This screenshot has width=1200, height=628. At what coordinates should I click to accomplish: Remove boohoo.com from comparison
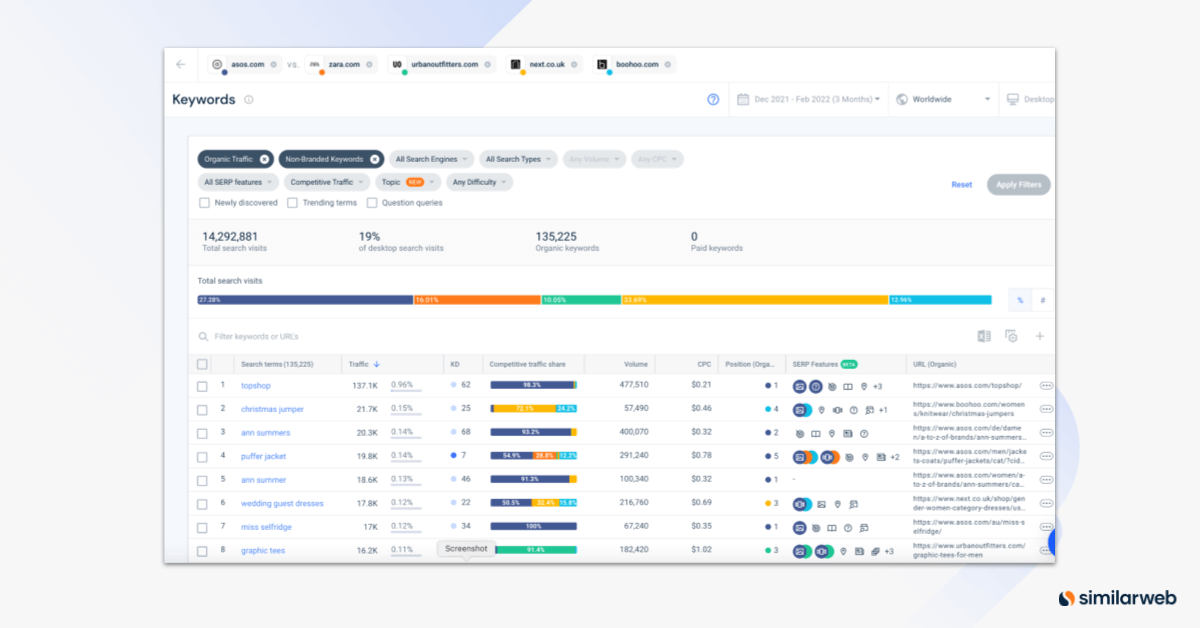pyautogui.click(x=668, y=64)
